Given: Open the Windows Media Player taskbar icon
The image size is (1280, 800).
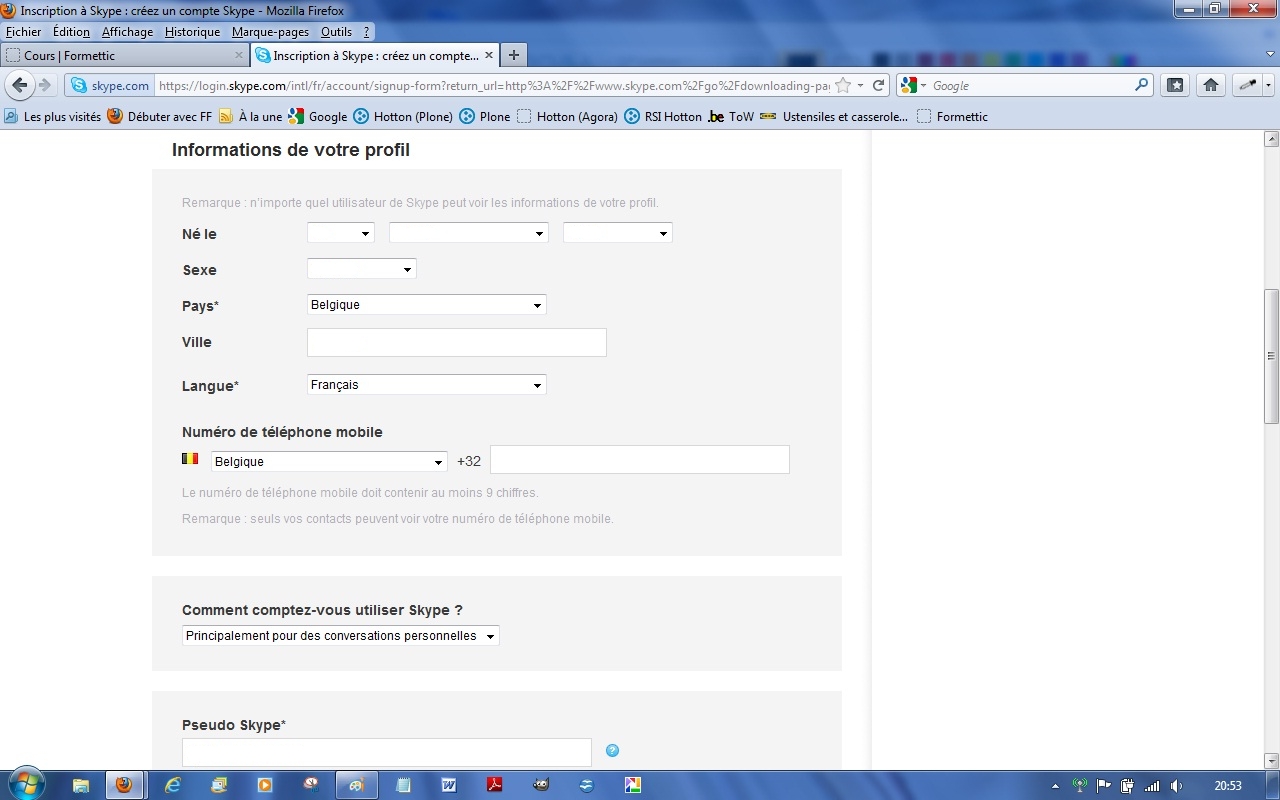Looking at the screenshot, I should [265, 785].
